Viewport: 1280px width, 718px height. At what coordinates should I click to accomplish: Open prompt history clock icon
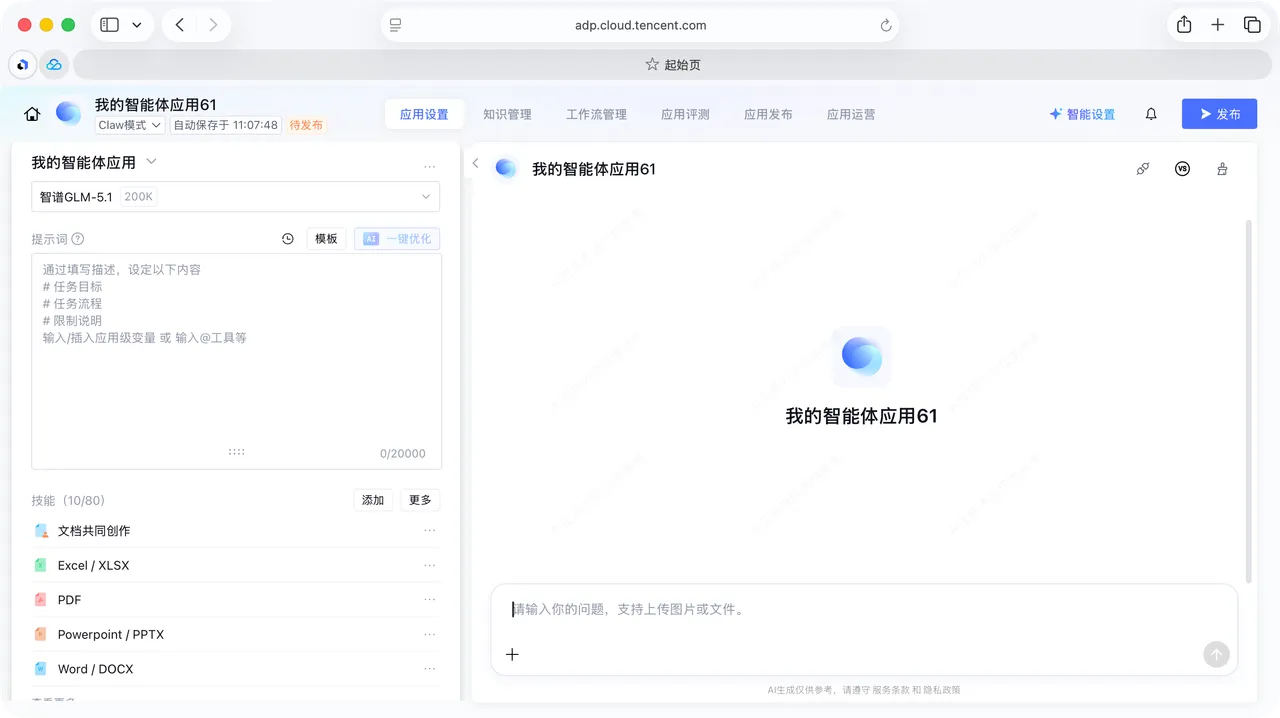pyautogui.click(x=288, y=239)
